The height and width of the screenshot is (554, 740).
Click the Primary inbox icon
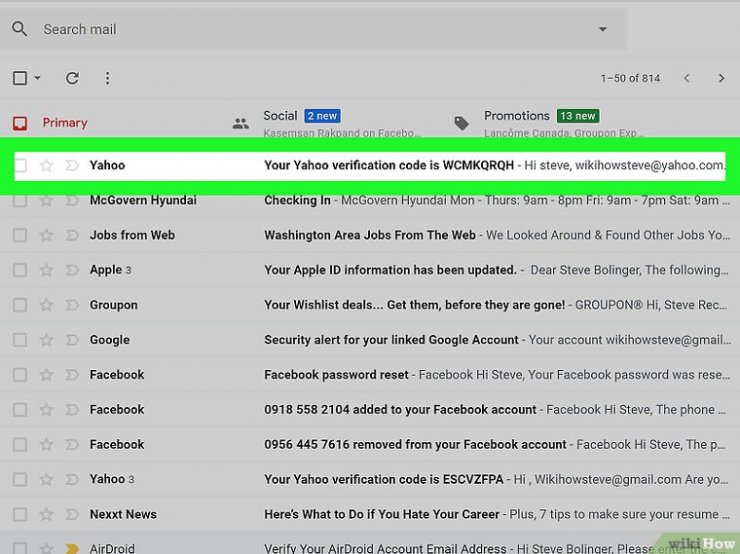point(20,123)
